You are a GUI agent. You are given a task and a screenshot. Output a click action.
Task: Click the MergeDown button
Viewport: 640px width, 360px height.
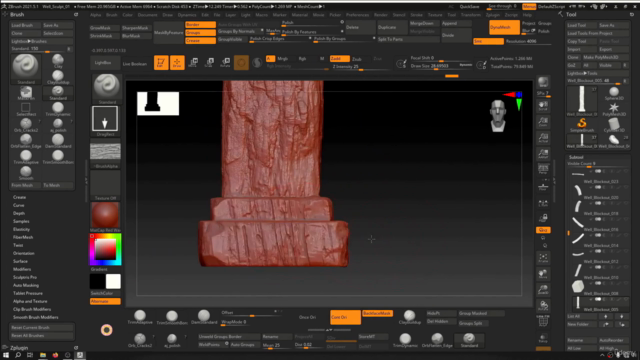(424, 24)
